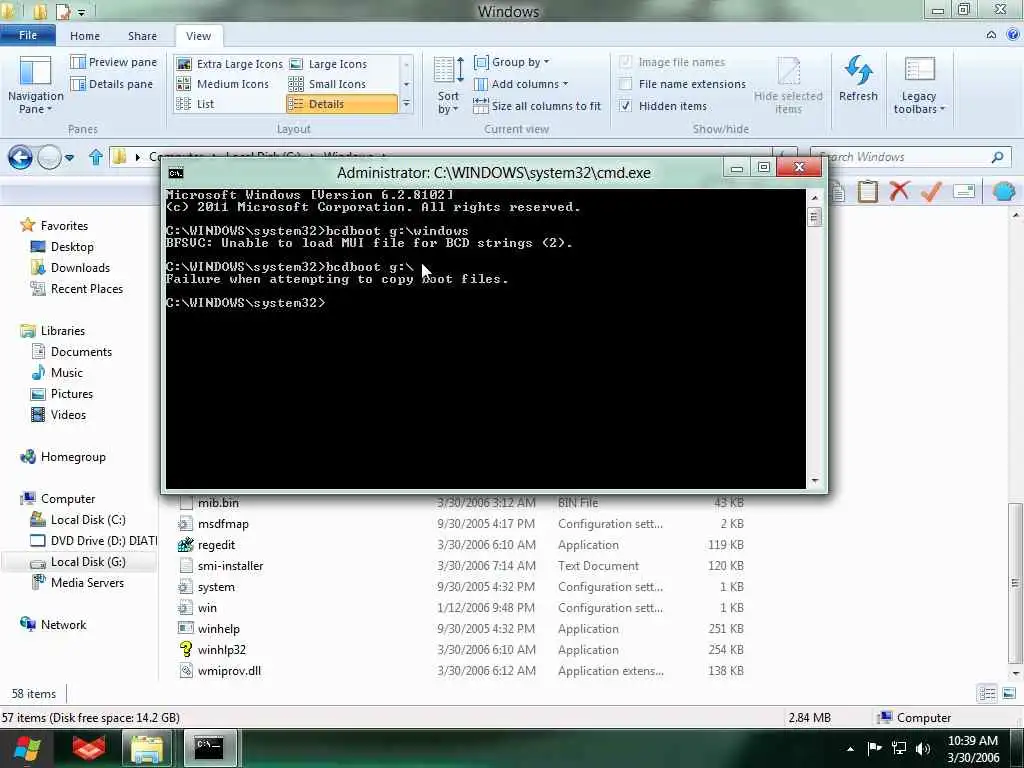
Task: Click the Refresh button in ribbon
Action: (858, 78)
